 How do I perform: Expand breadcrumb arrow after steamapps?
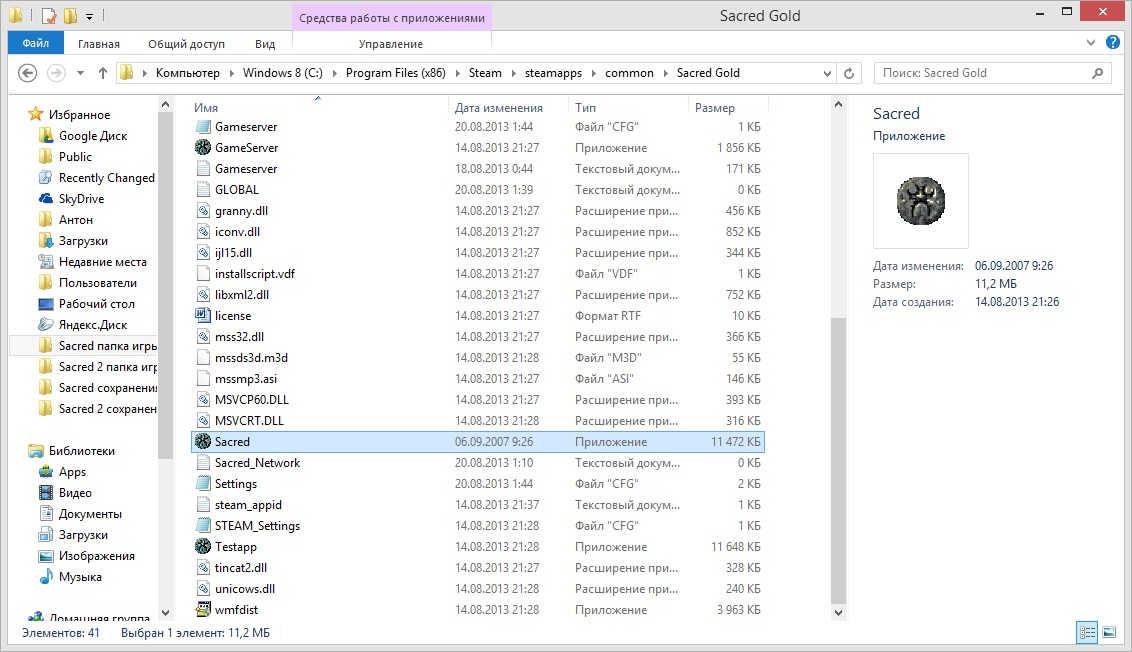(x=593, y=73)
